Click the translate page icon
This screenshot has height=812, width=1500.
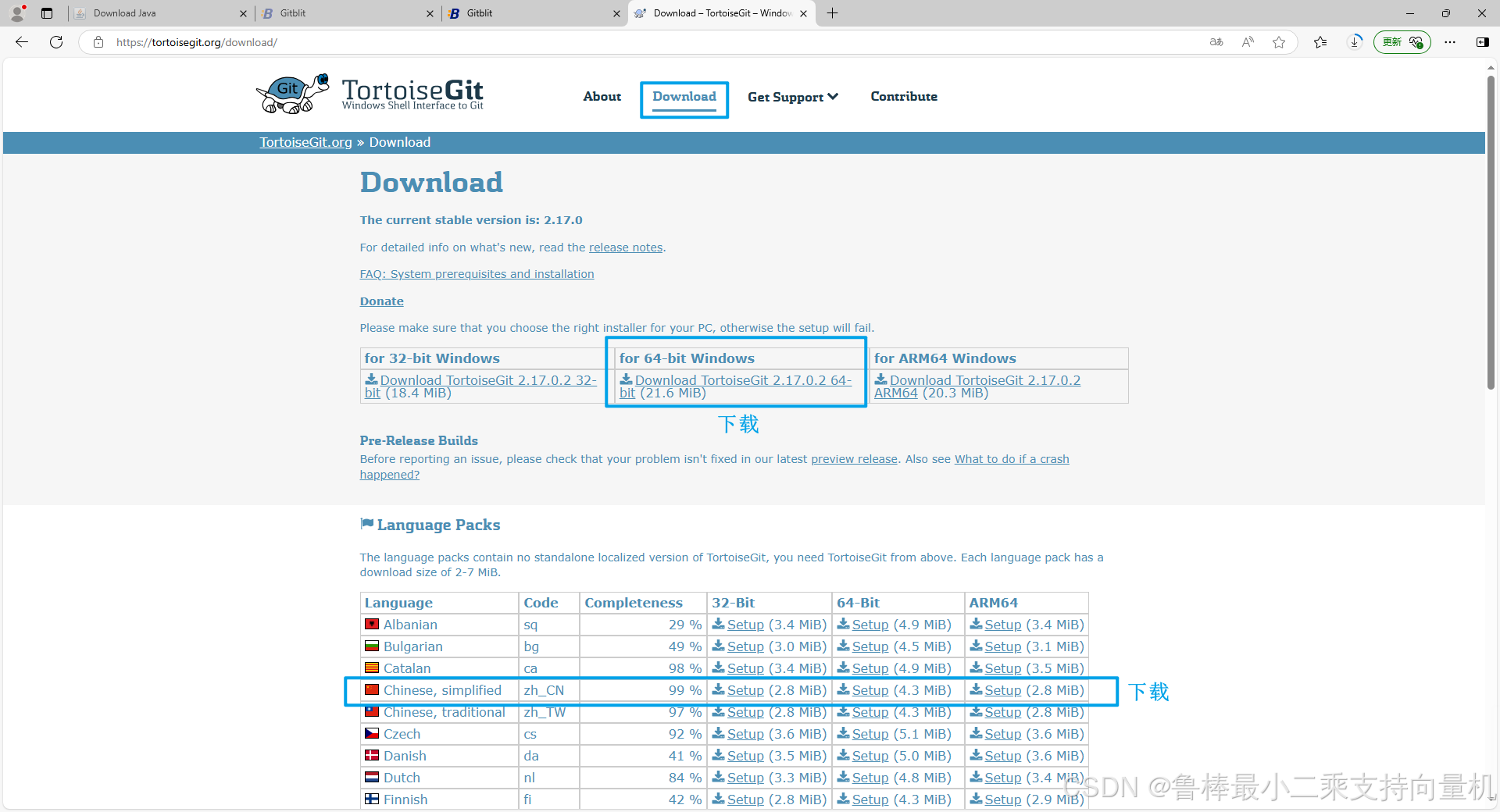pos(1216,42)
